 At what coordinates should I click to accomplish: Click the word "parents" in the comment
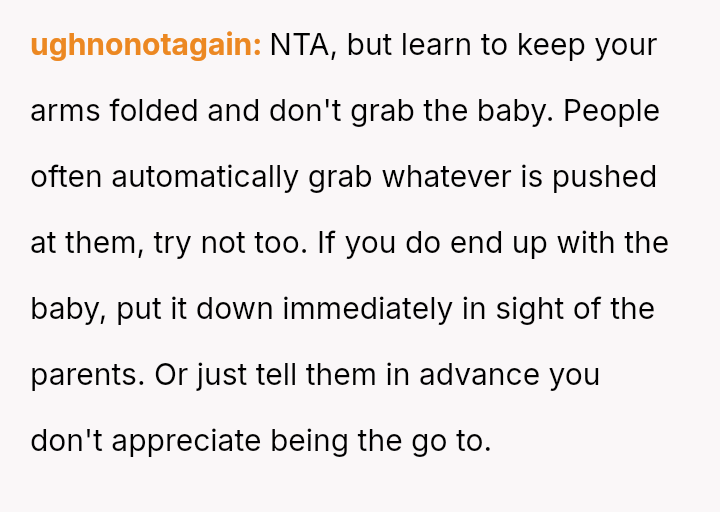[x=87, y=376]
